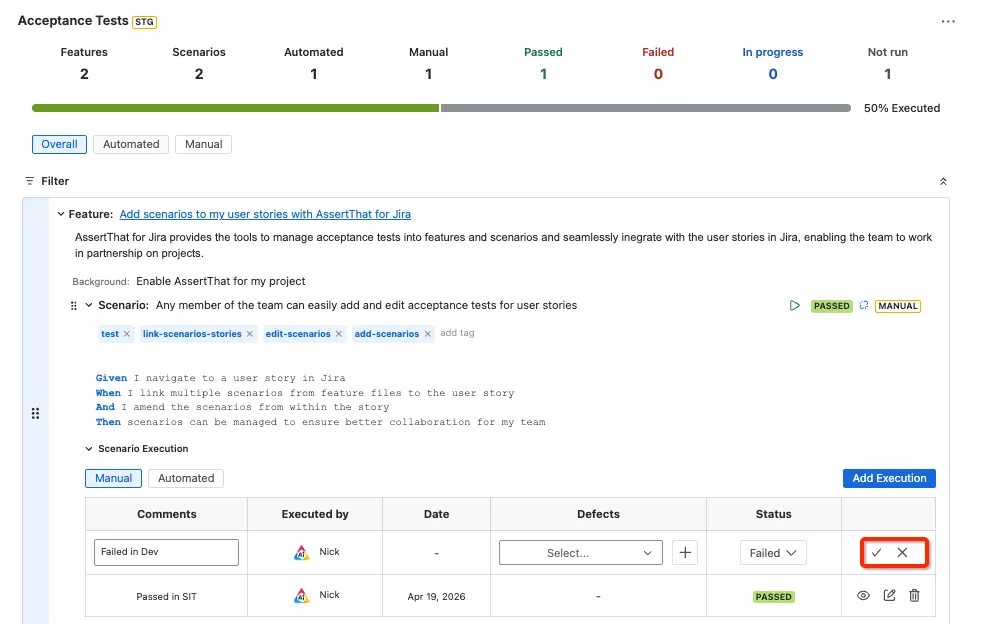Viewport: 982px width, 624px height.
Task: Open the Defects 'Select...' dropdown
Action: pyautogui.click(x=581, y=553)
